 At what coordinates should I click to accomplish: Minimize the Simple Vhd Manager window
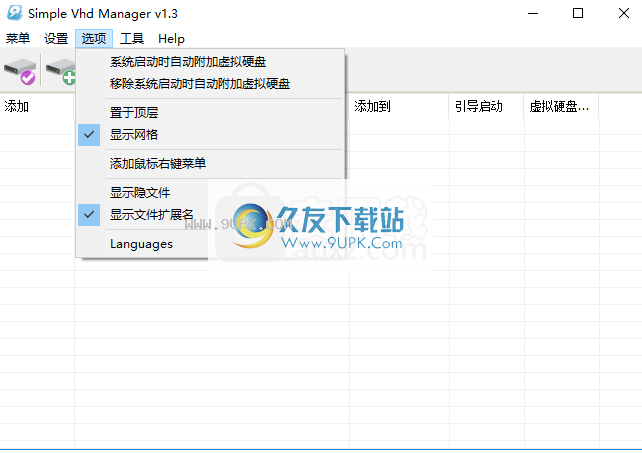[x=533, y=14]
